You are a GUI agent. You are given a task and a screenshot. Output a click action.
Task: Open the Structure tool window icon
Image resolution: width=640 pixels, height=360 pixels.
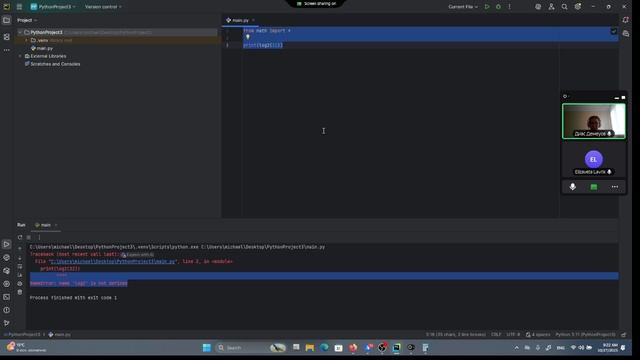coord(7,37)
